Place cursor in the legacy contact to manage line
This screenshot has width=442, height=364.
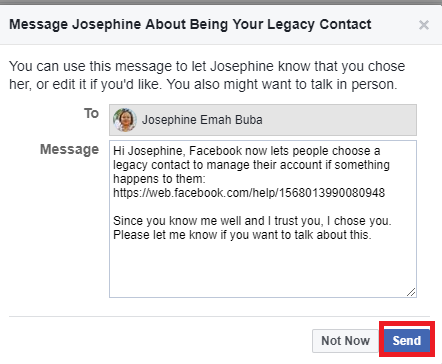point(251,165)
